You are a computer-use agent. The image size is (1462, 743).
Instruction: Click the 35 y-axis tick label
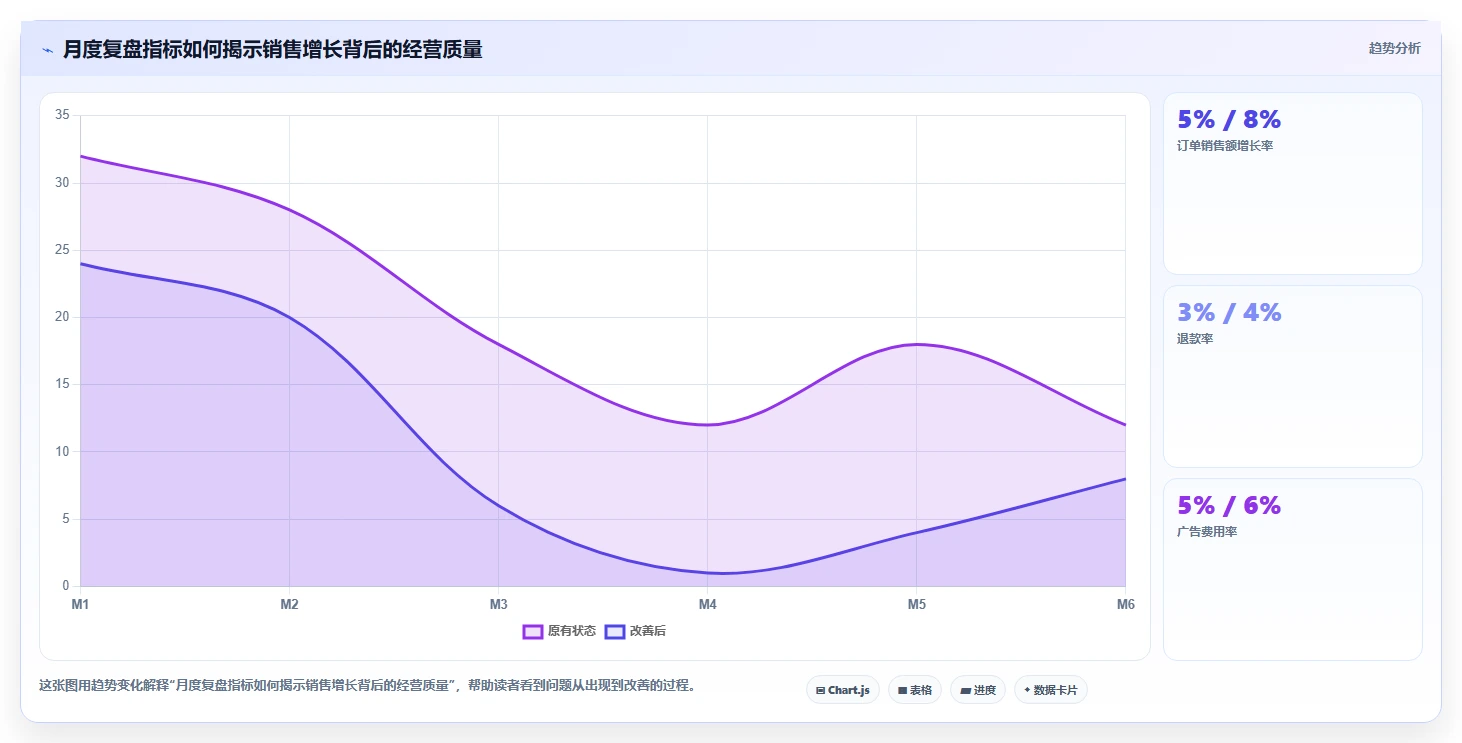(x=62, y=116)
